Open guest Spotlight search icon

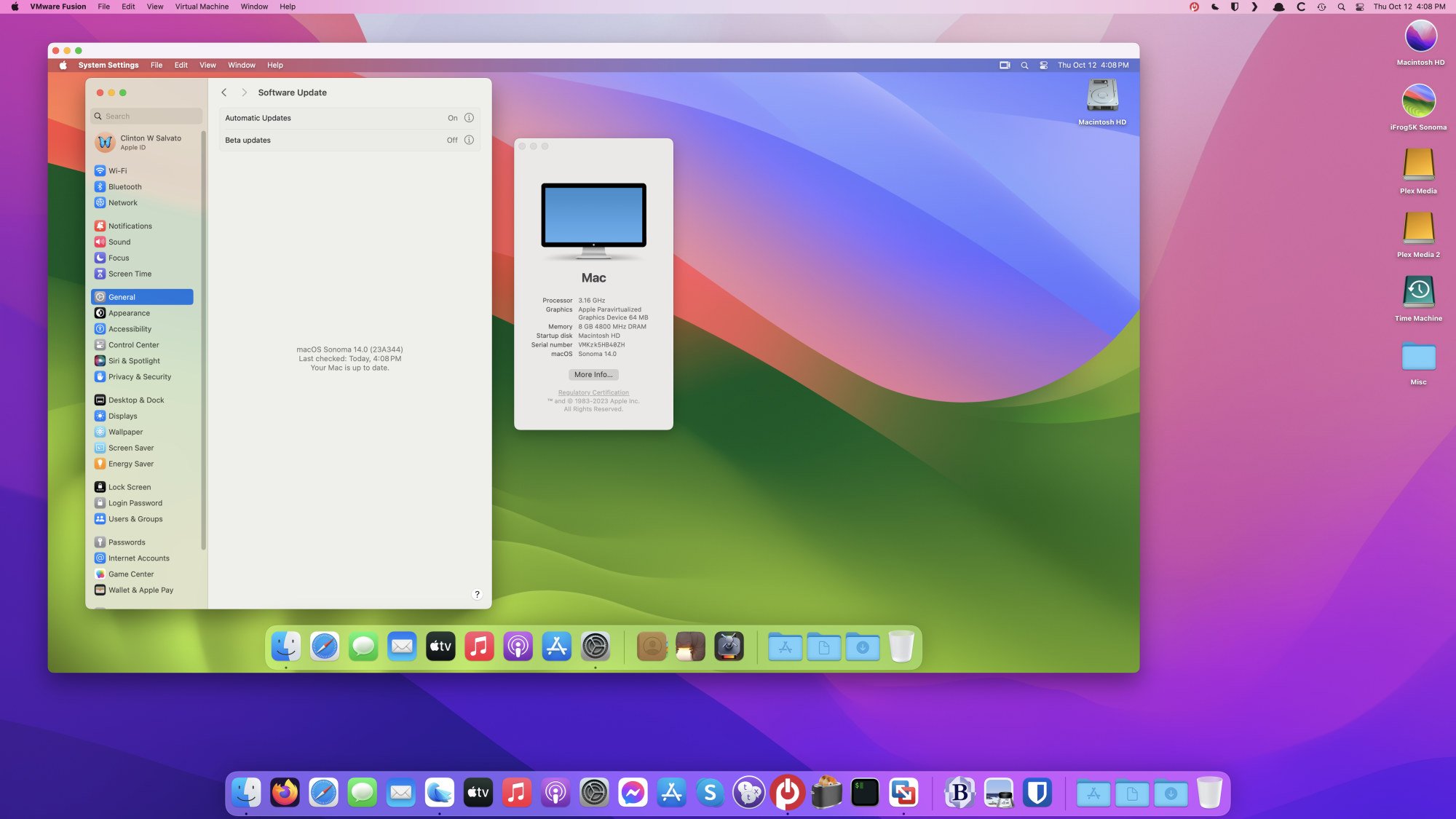click(1024, 66)
